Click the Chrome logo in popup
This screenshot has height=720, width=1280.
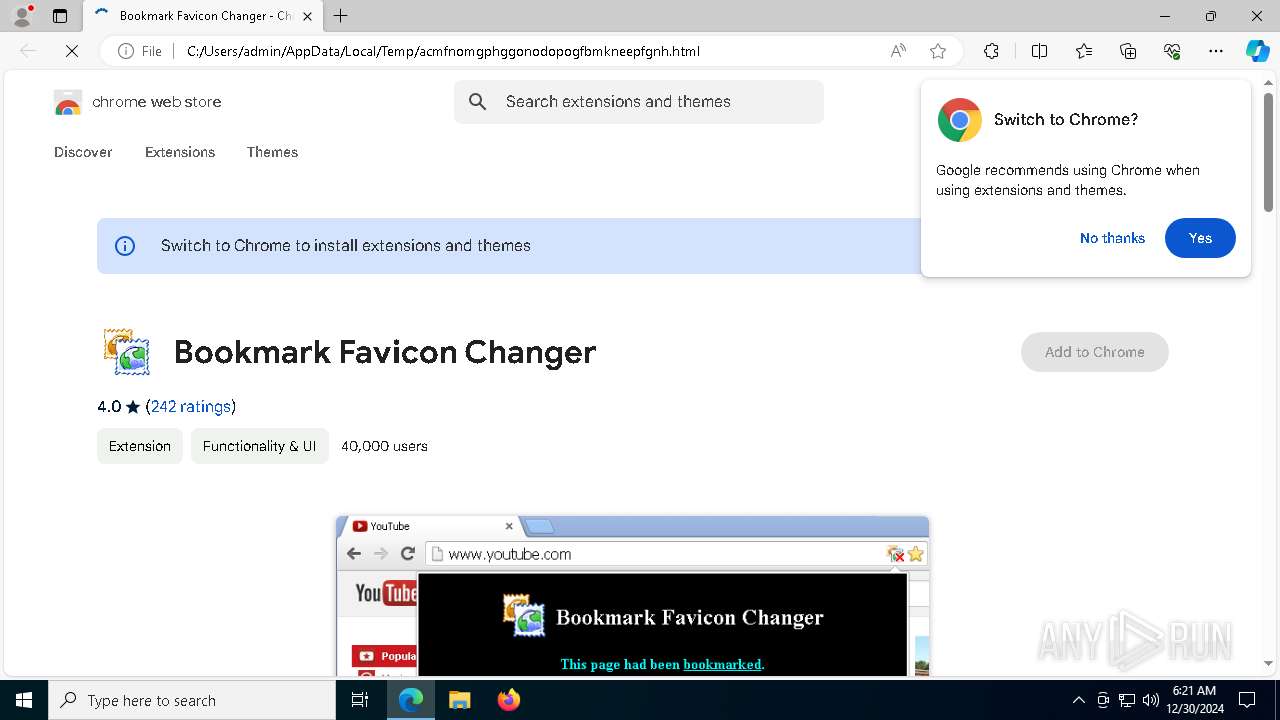[959, 120]
